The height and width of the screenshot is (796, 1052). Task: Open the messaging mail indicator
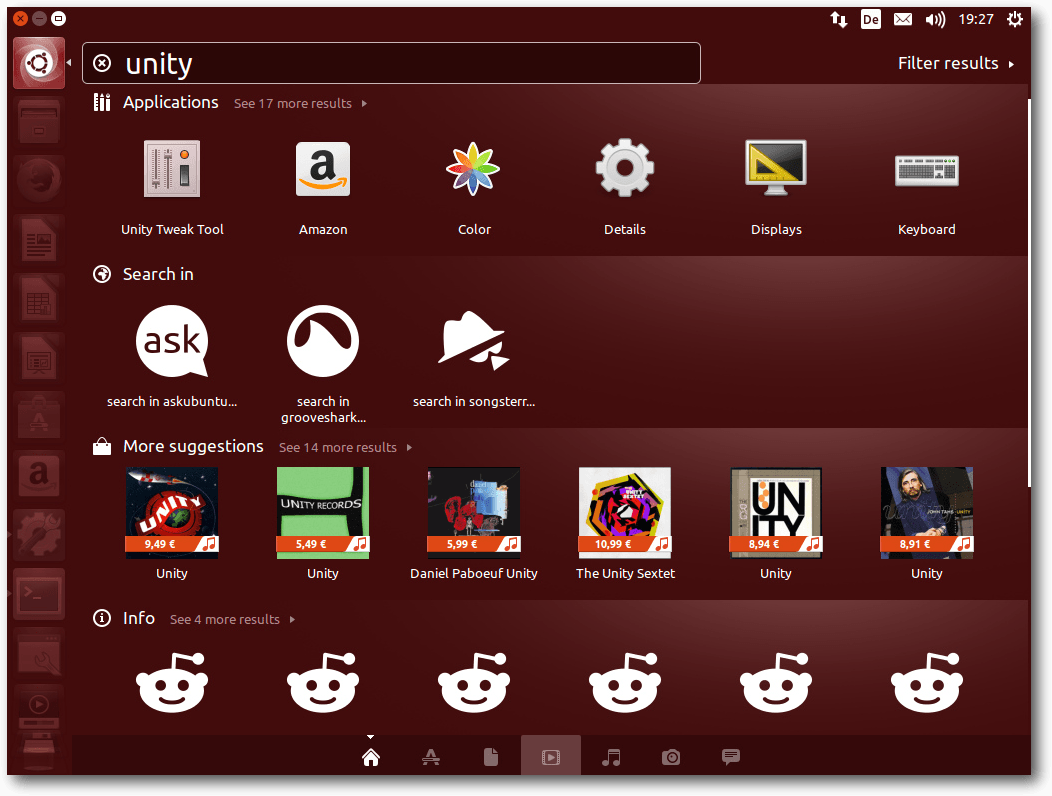coord(902,19)
